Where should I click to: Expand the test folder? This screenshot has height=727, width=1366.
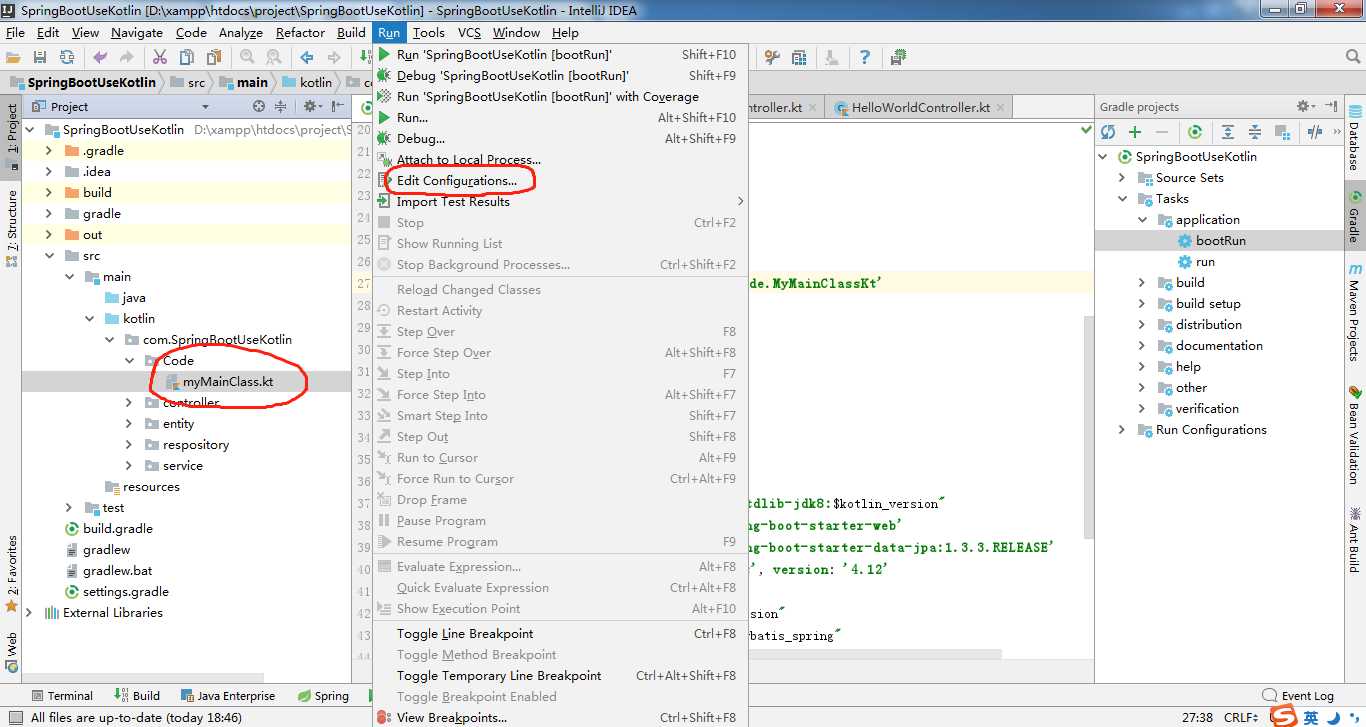pos(69,507)
